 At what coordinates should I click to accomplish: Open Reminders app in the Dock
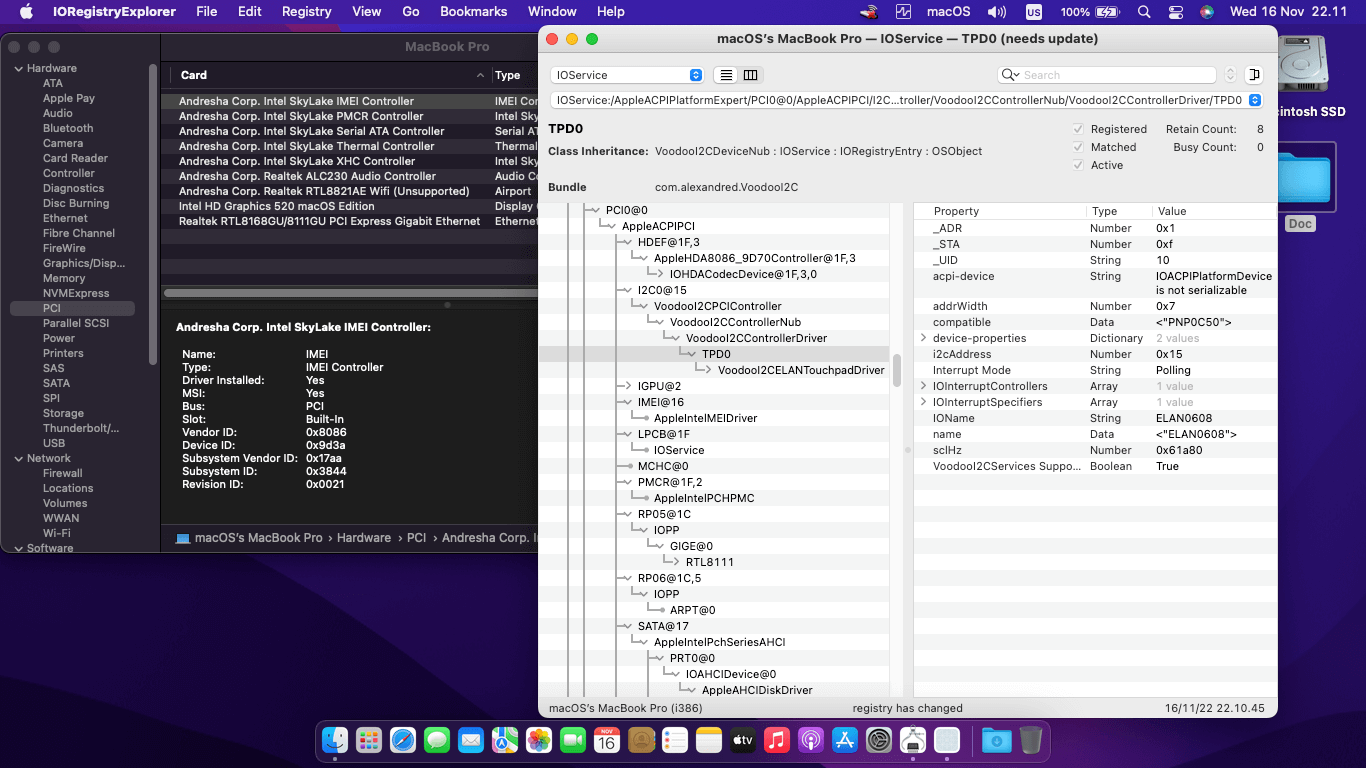pyautogui.click(x=675, y=740)
